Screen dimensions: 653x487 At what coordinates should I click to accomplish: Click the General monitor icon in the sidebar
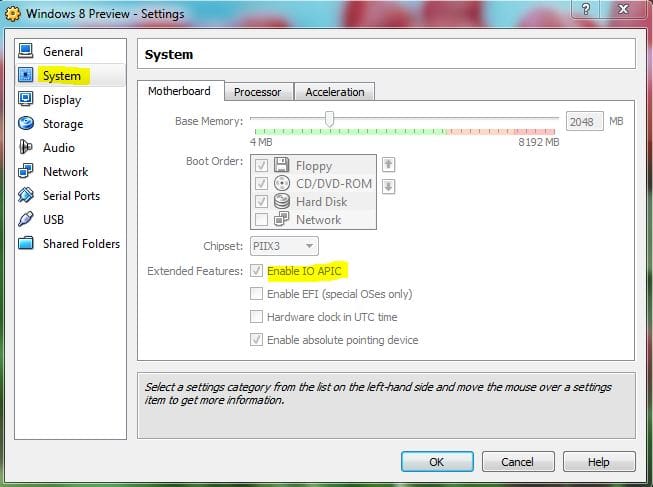tap(26, 51)
